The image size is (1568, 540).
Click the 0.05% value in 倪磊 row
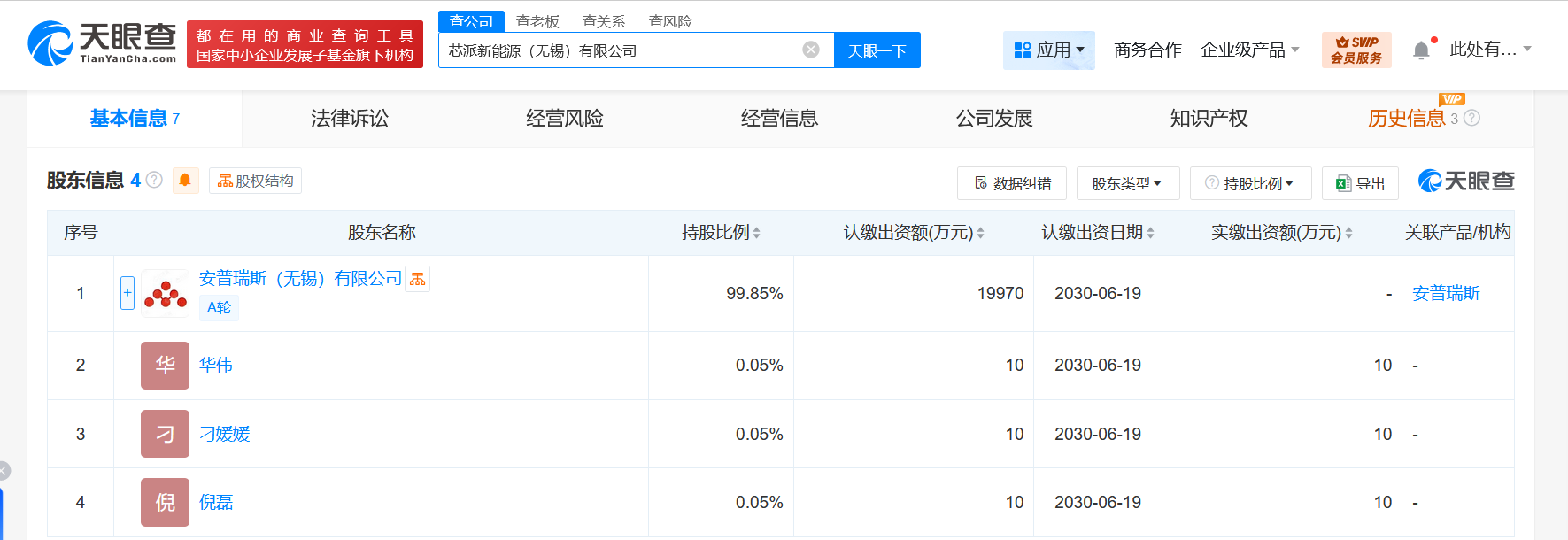(760, 502)
